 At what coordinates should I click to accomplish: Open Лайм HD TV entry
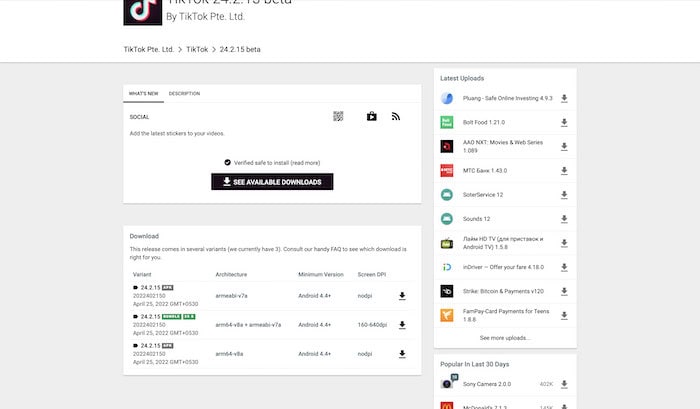point(503,243)
